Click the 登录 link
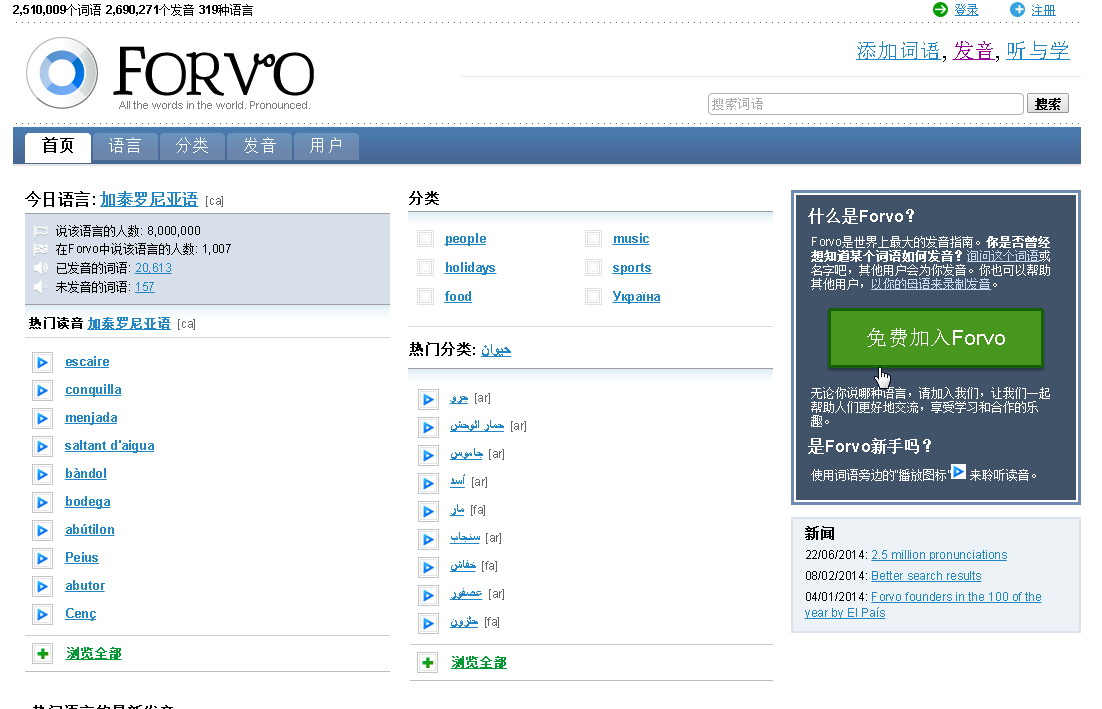Image resolution: width=1102 pixels, height=709 pixels. (966, 10)
